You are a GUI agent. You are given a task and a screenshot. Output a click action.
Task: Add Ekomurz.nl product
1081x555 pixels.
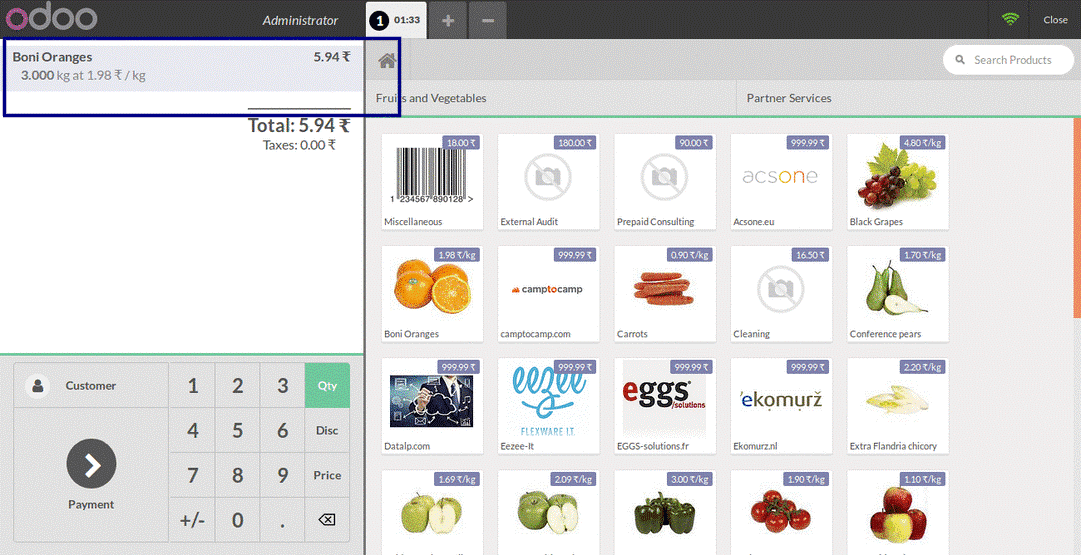[781, 406]
